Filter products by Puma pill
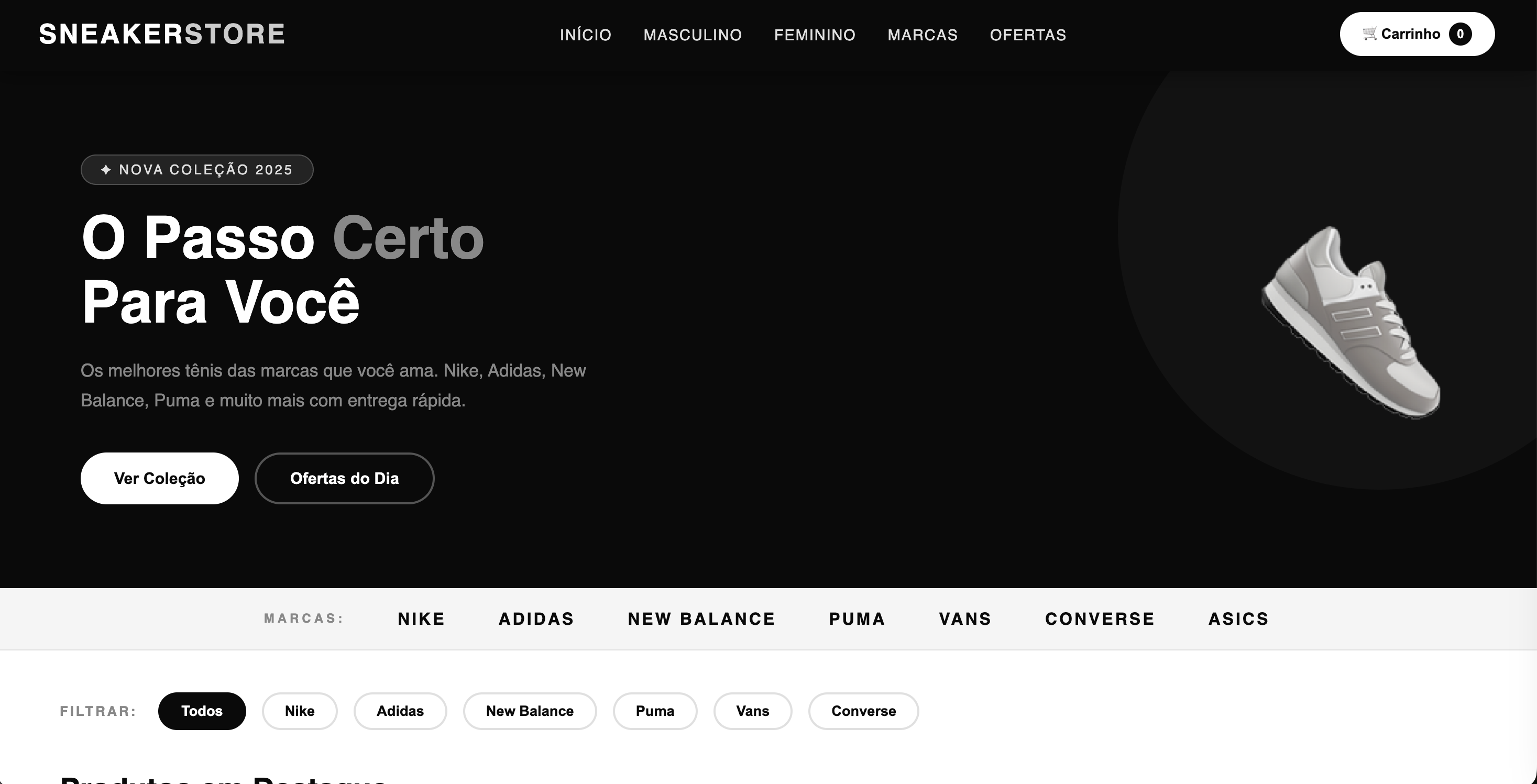The height and width of the screenshot is (784, 1537). coord(654,711)
